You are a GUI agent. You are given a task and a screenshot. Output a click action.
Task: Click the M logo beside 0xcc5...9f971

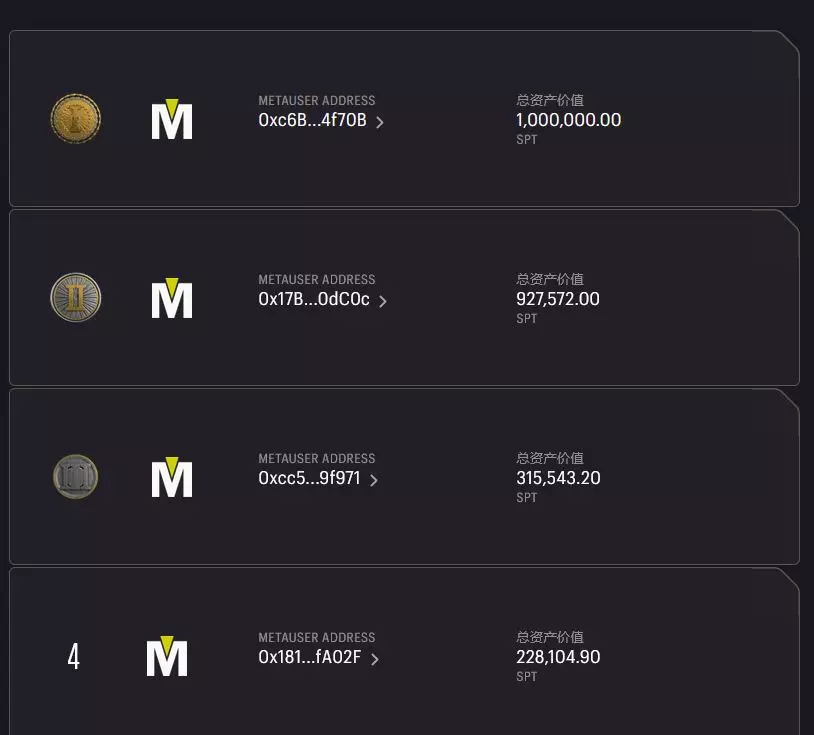pyautogui.click(x=172, y=478)
